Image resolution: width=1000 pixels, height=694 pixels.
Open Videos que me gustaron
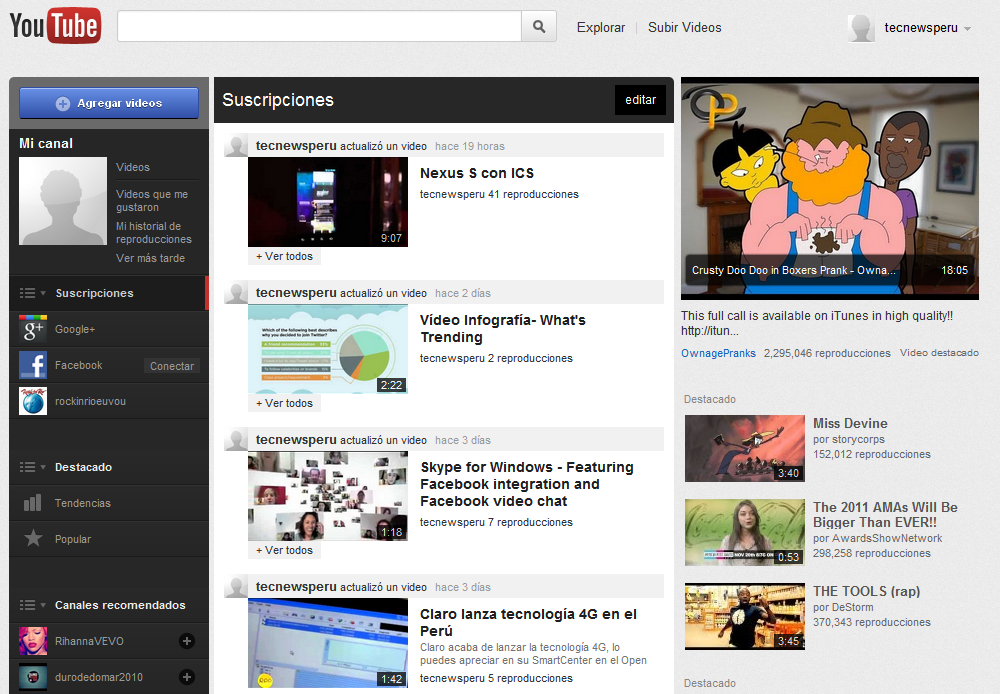coord(152,200)
